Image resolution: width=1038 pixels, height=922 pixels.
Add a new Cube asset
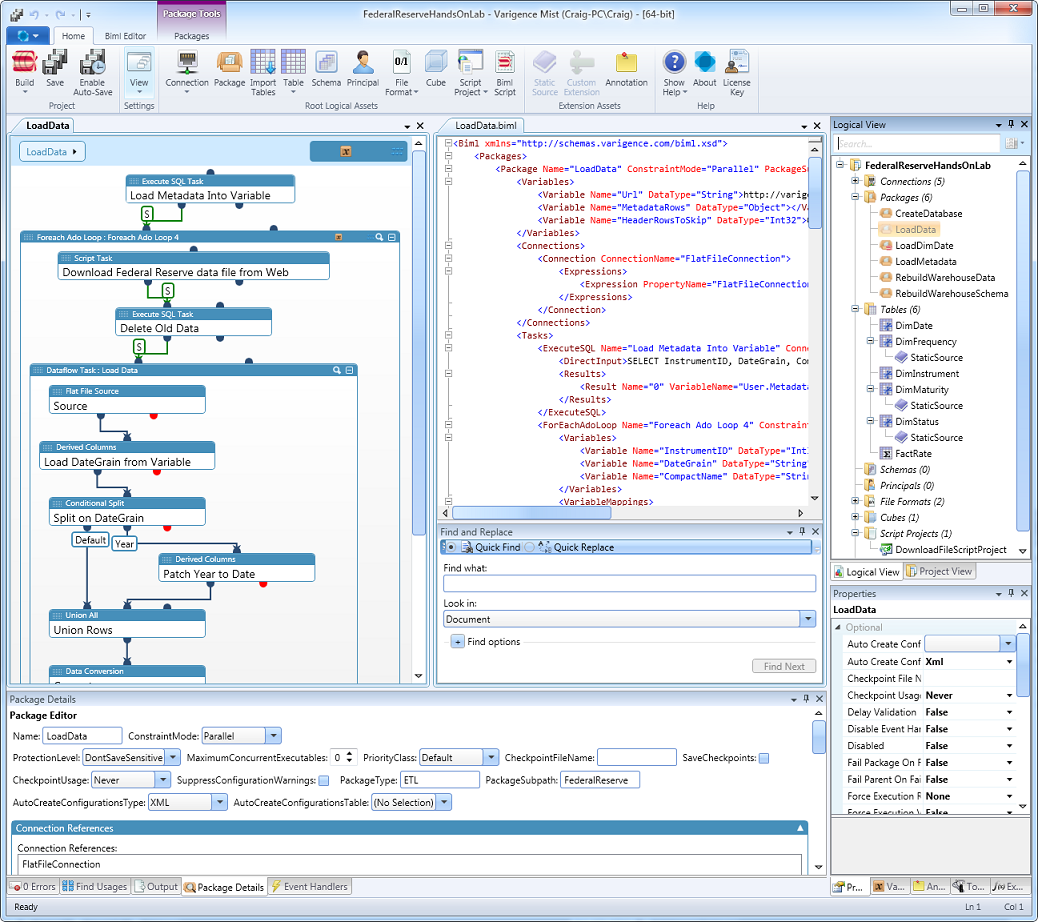point(436,69)
